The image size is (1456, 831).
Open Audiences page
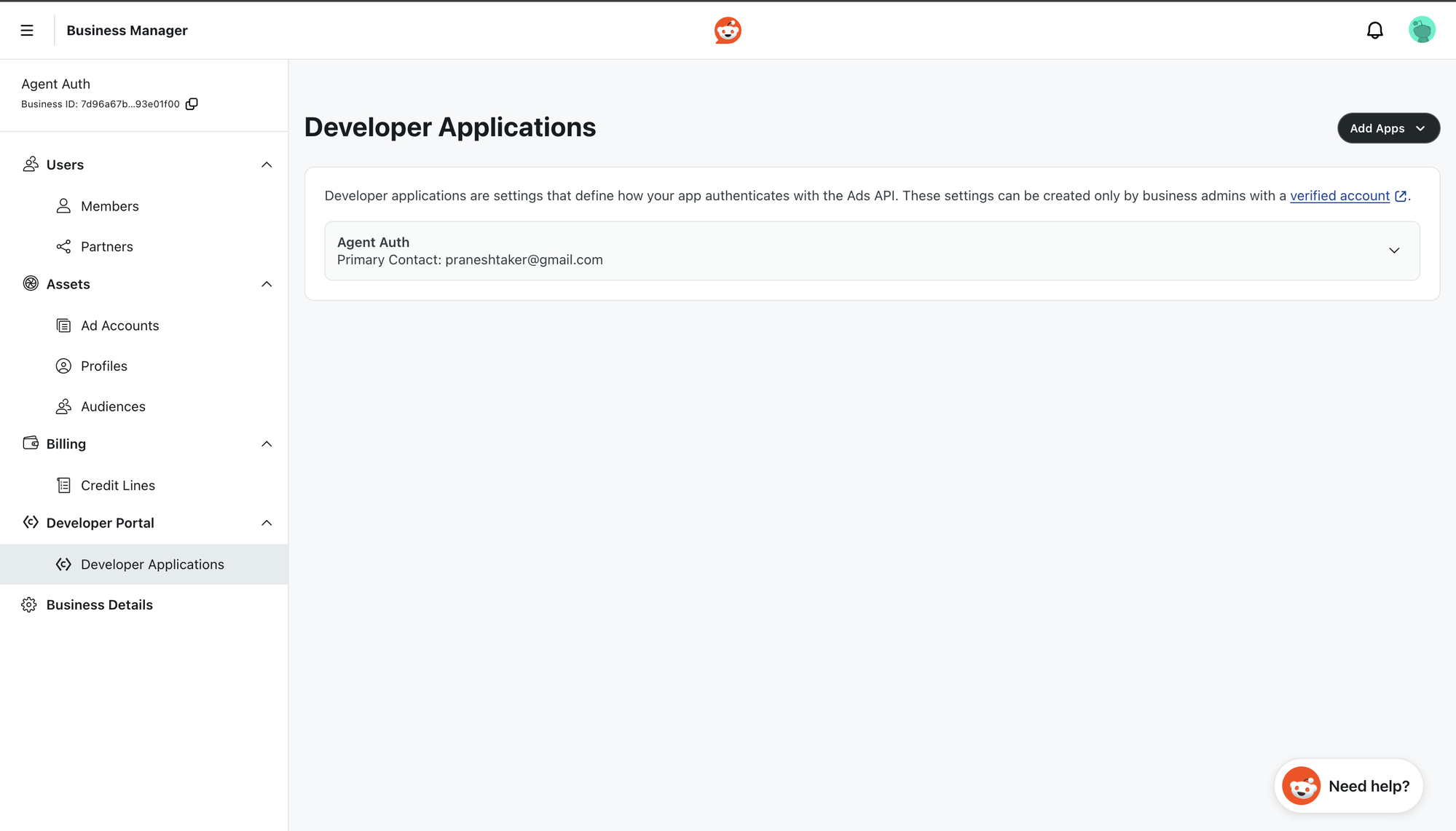[144, 406]
